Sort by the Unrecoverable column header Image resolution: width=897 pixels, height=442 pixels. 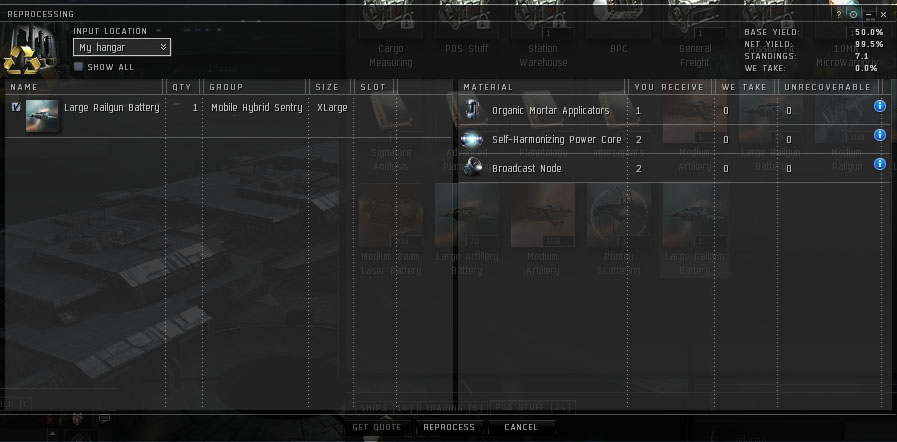[x=827, y=87]
